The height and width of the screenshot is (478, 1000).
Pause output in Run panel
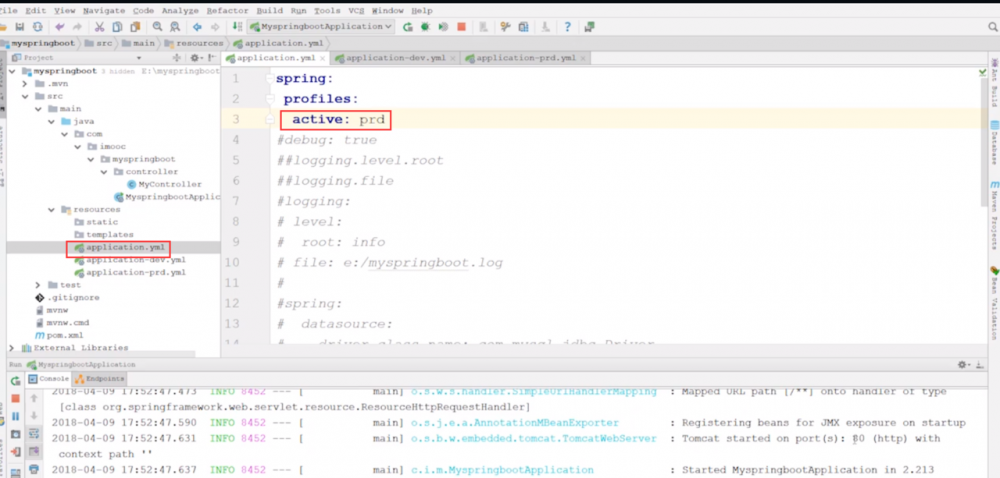tap(15, 416)
